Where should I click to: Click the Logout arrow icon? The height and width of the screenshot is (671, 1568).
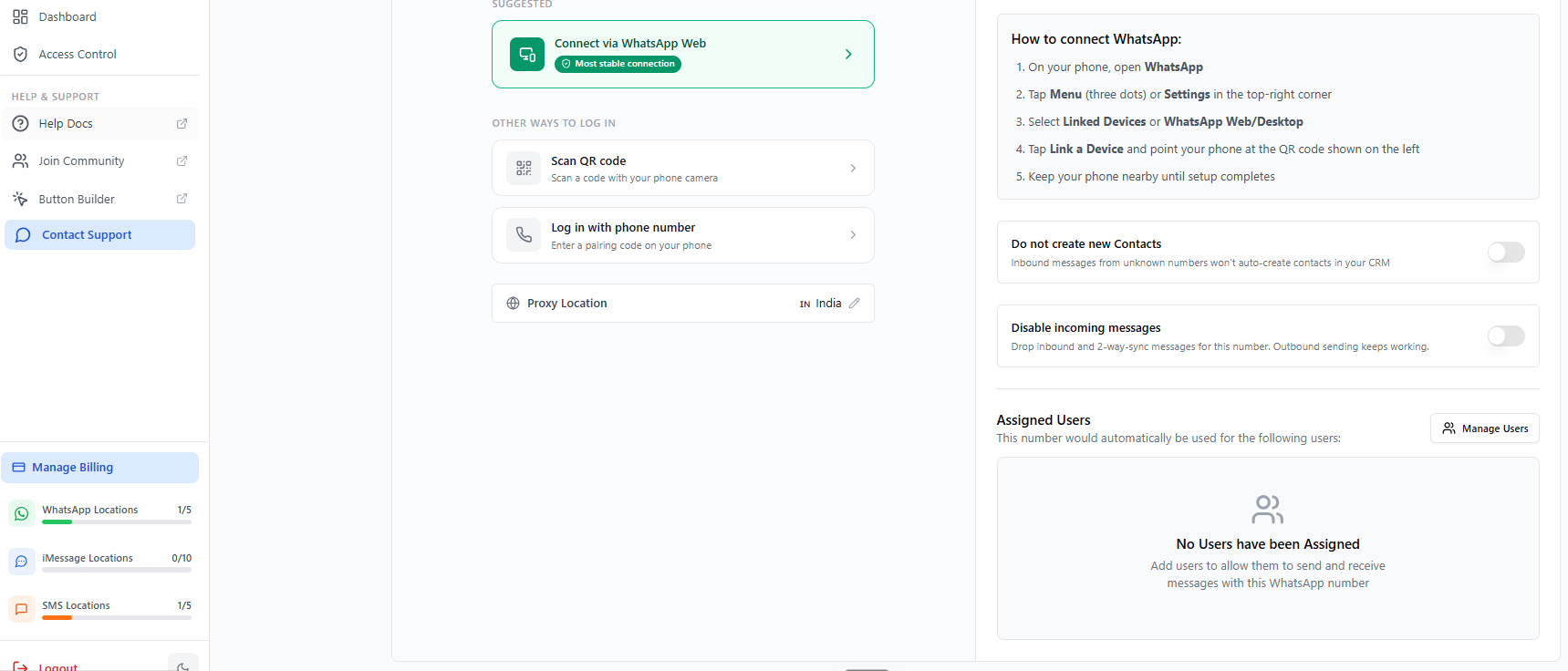[x=20, y=666]
